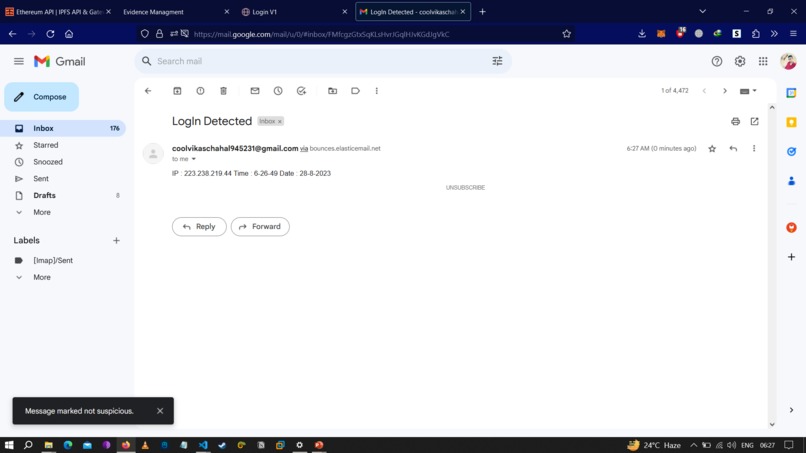Get add-ons with the plus icon

click(792, 257)
